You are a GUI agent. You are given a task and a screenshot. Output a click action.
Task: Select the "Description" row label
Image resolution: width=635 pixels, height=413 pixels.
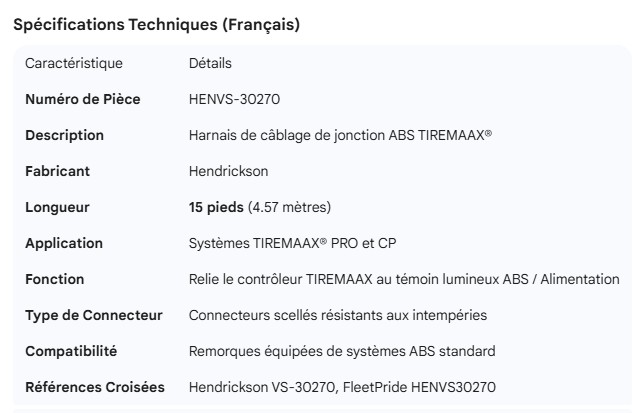tap(64, 136)
